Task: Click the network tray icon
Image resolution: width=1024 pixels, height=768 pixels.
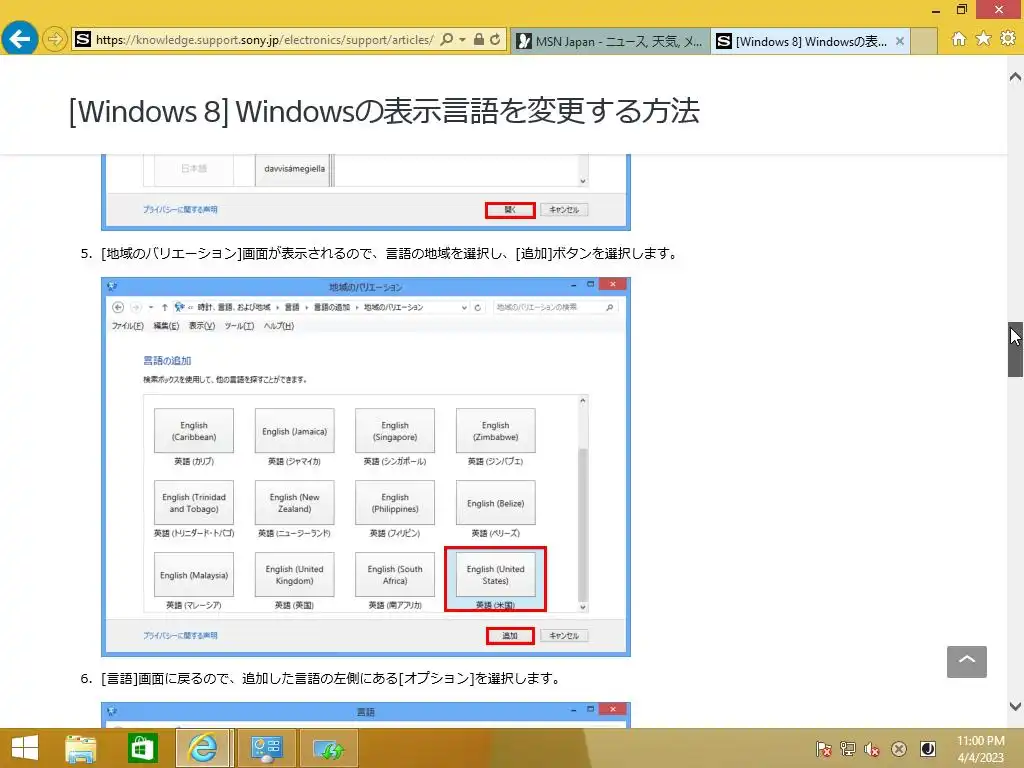Action: click(848, 749)
